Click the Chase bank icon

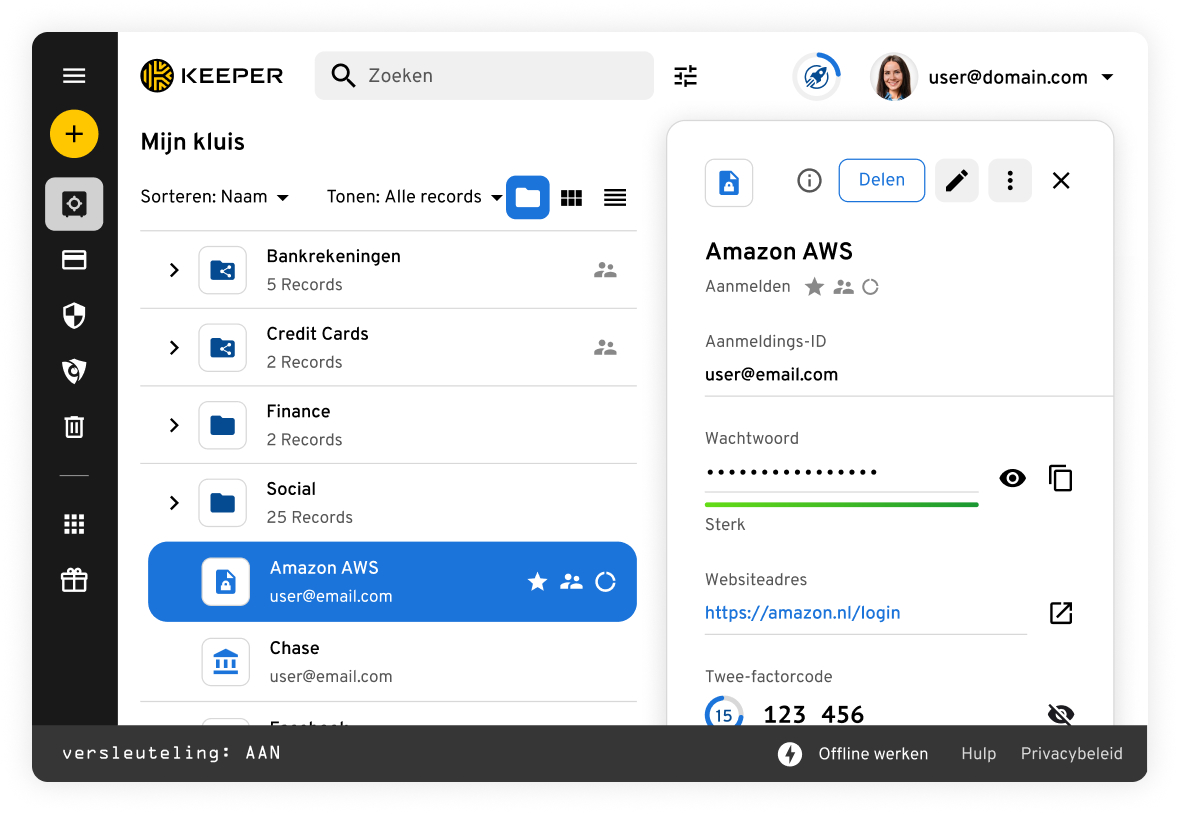(x=226, y=662)
